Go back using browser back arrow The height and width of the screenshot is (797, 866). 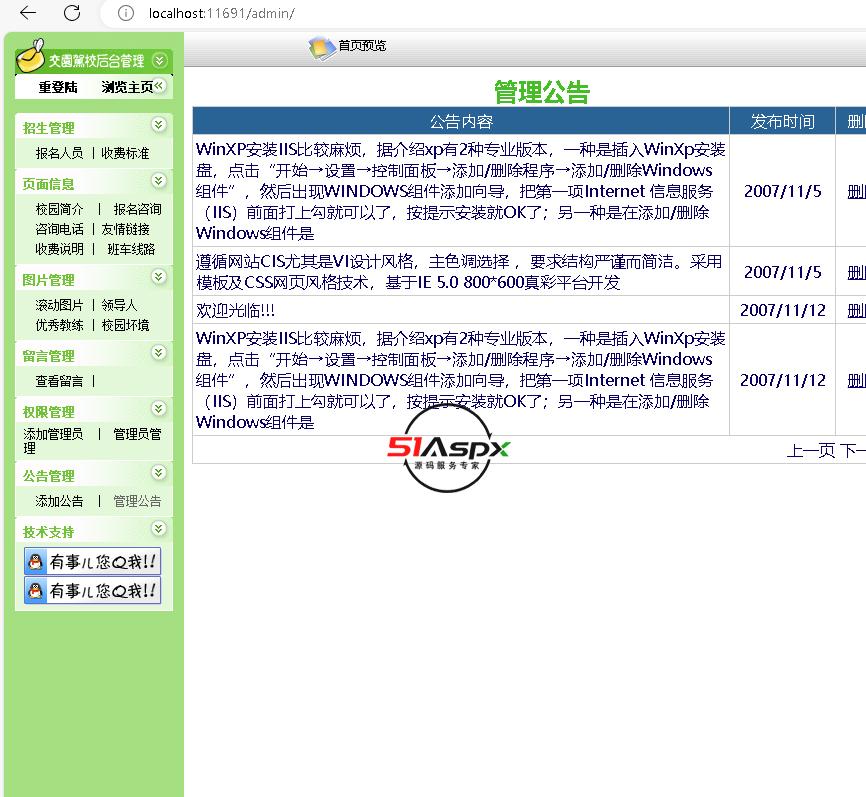28,13
